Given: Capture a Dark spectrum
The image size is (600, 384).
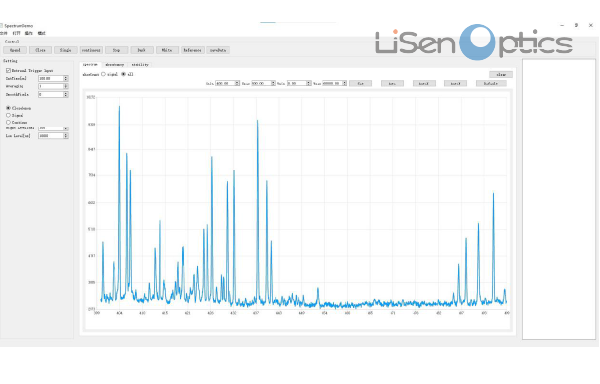Looking at the screenshot, I should point(142,50).
